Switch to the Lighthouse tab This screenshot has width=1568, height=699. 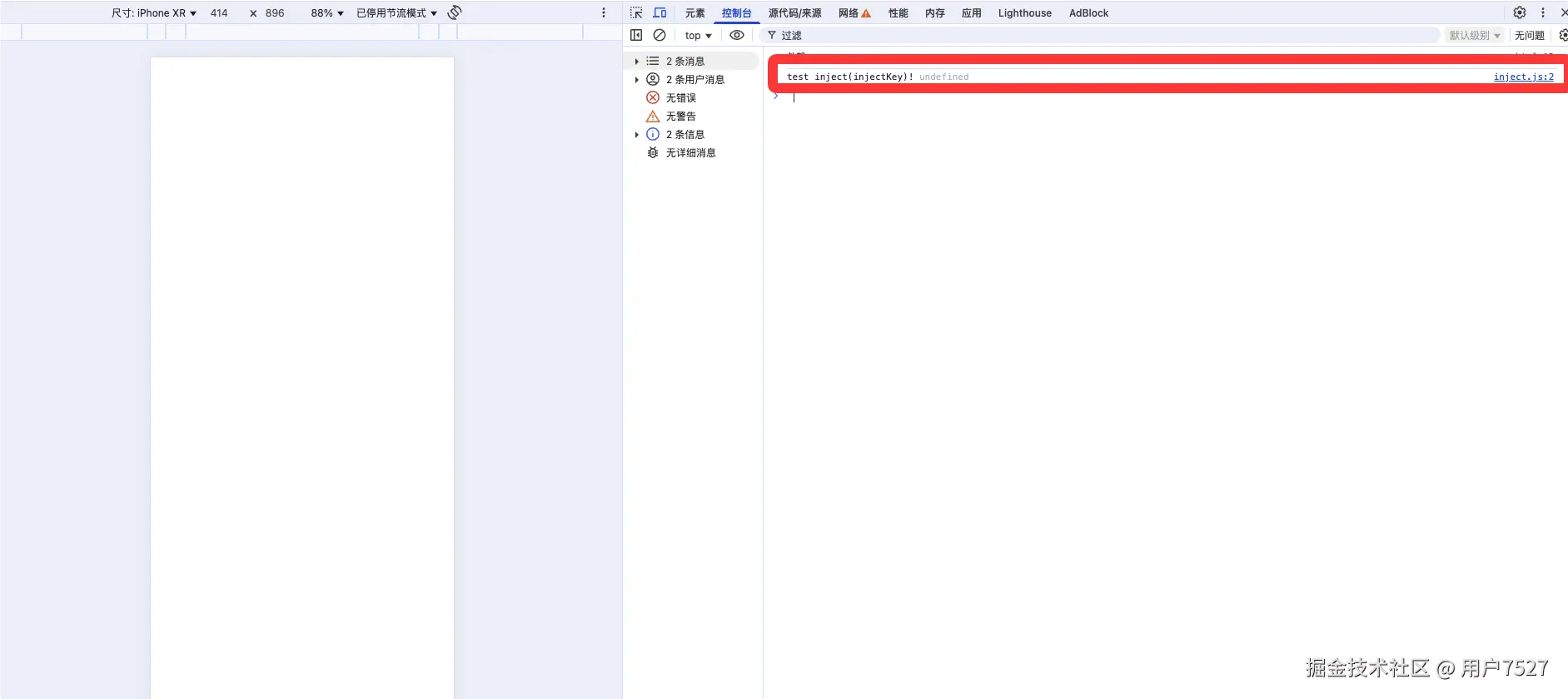point(1024,13)
